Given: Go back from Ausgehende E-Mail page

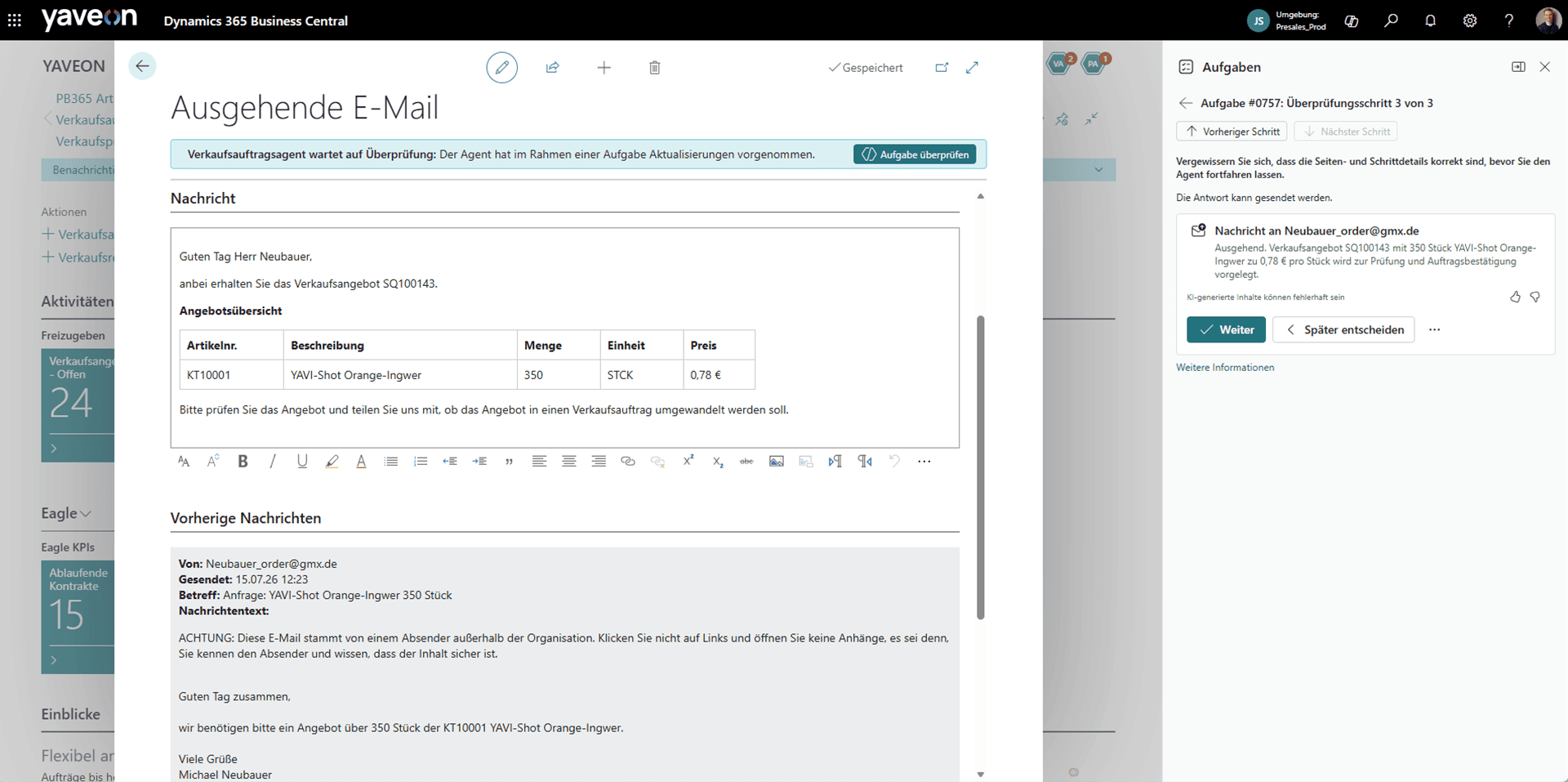Looking at the screenshot, I should pos(142,66).
